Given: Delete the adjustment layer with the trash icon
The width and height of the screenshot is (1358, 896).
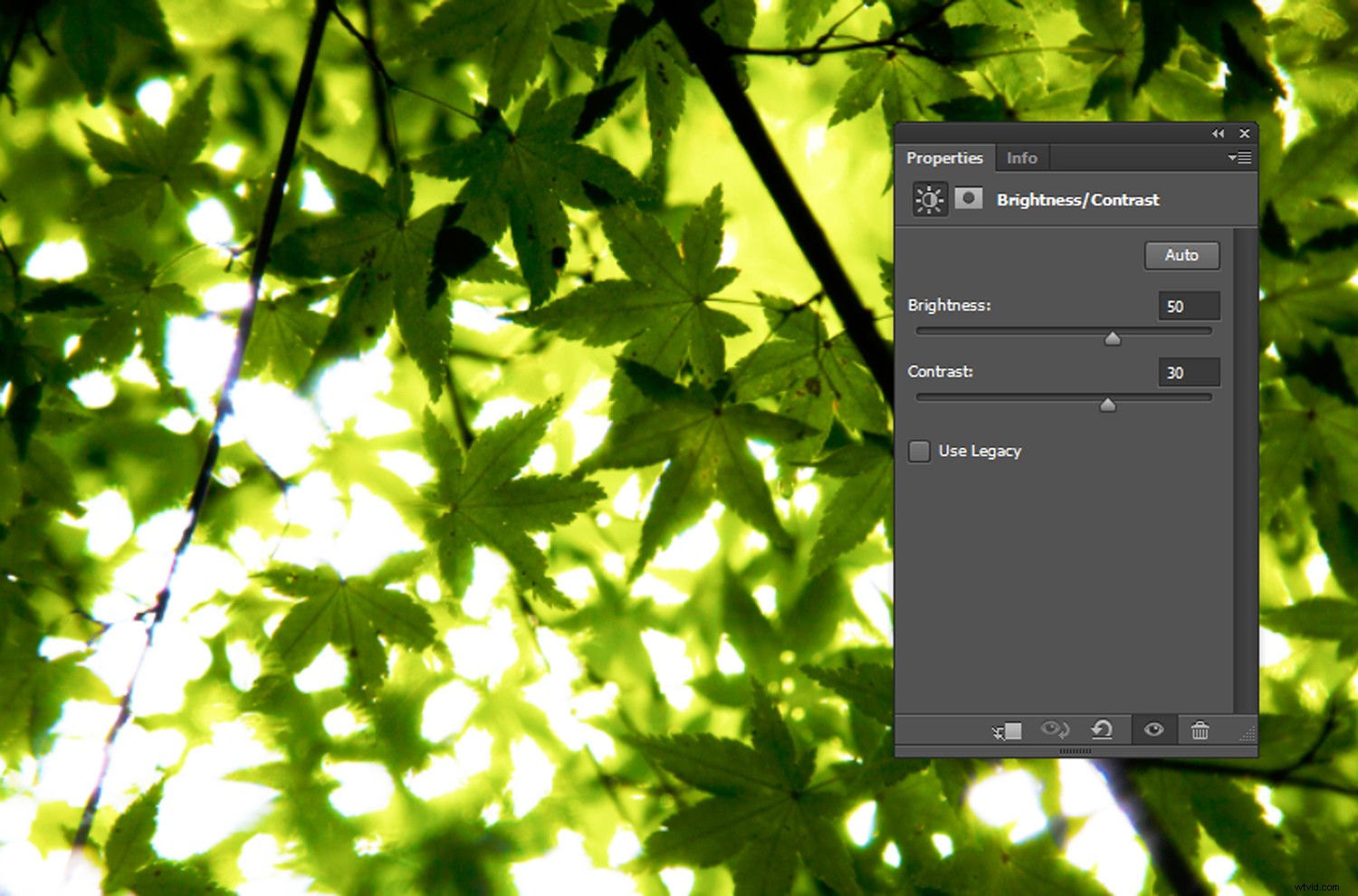Looking at the screenshot, I should coord(1200,729).
